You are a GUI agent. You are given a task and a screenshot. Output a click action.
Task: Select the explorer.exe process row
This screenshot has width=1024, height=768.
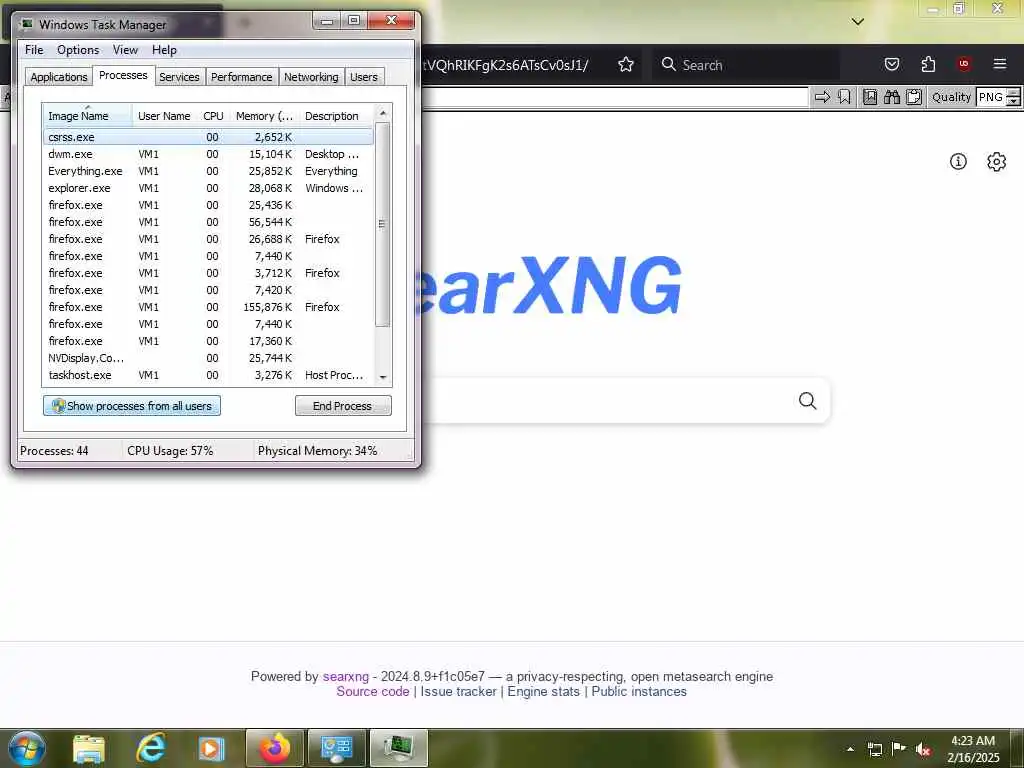pyautogui.click(x=208, y=188)
